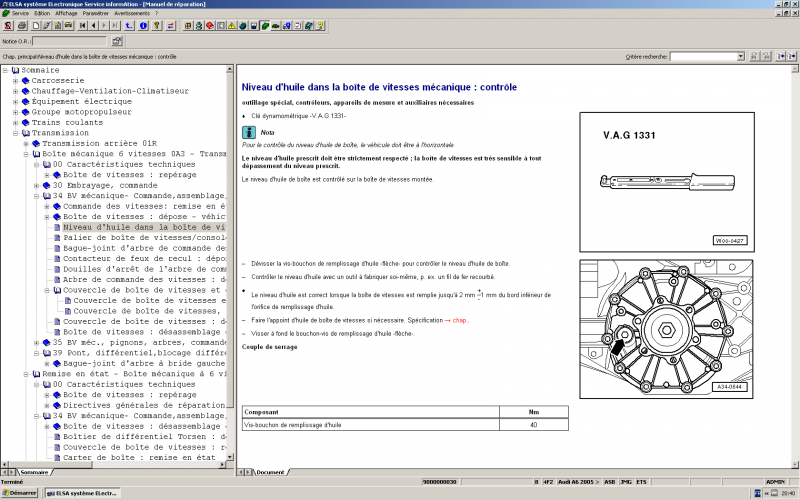Click into the Notice O.R. input field
Image resolution: width=800 pixels, height=500 pixels.
point(70,41)
